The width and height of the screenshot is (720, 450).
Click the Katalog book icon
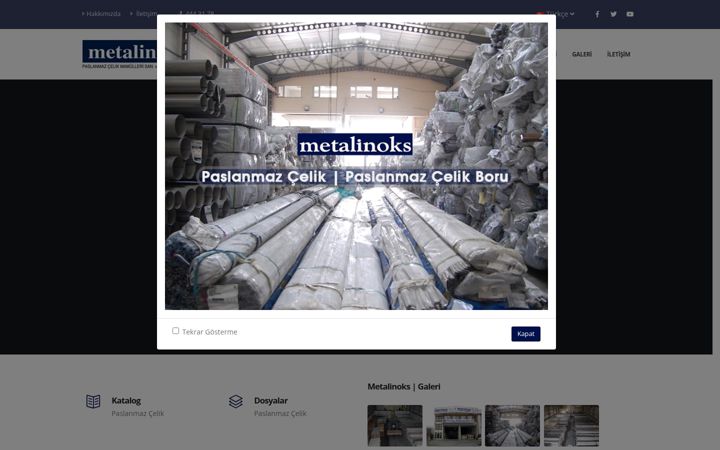coord(93,401)
